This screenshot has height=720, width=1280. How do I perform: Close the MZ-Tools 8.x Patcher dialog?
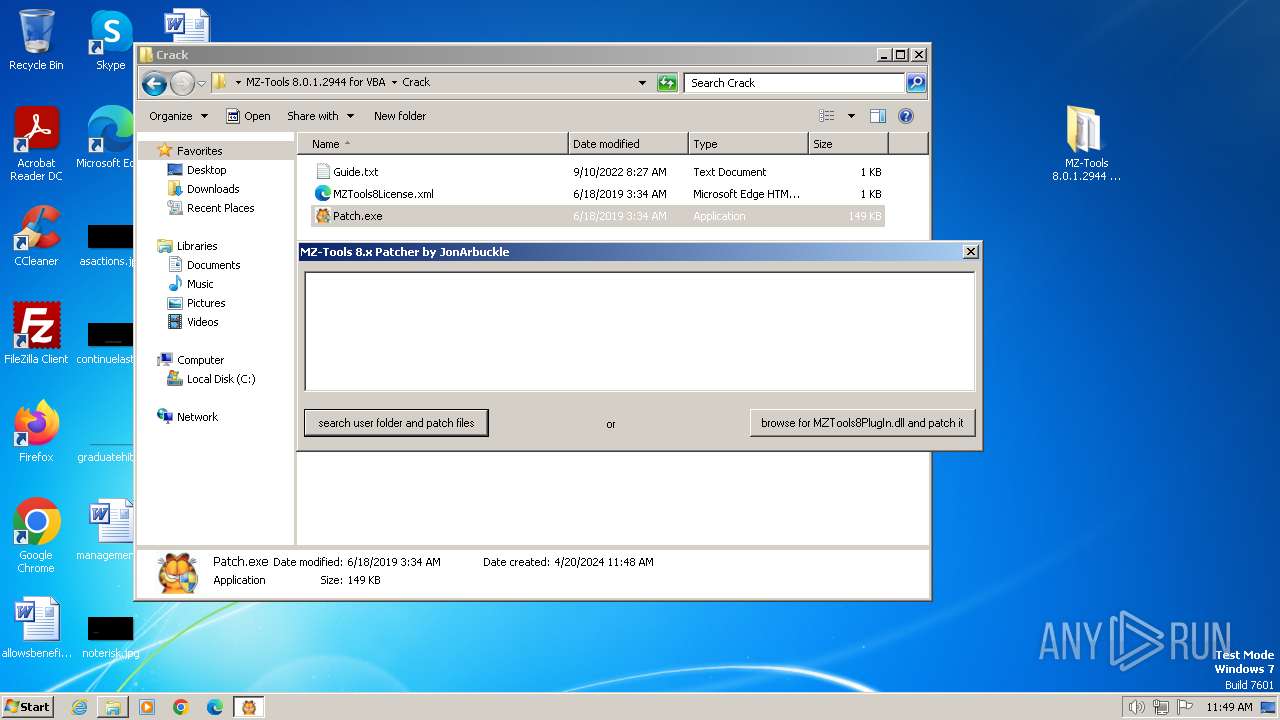[x=970, y=252]
